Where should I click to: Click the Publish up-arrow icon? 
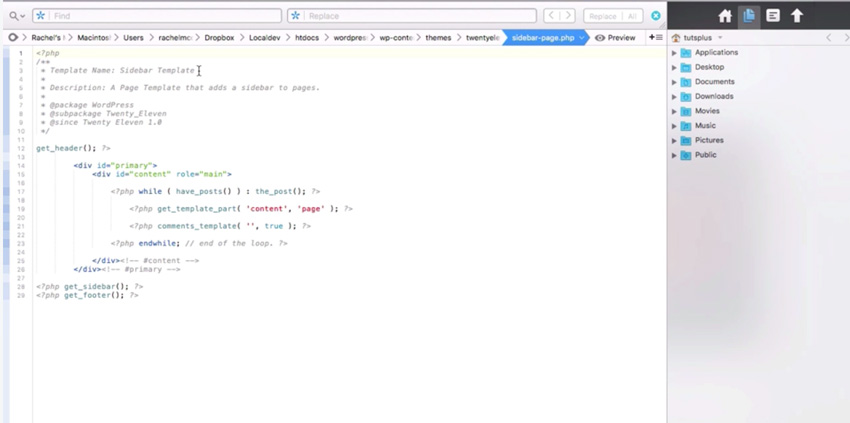point(797,16)
